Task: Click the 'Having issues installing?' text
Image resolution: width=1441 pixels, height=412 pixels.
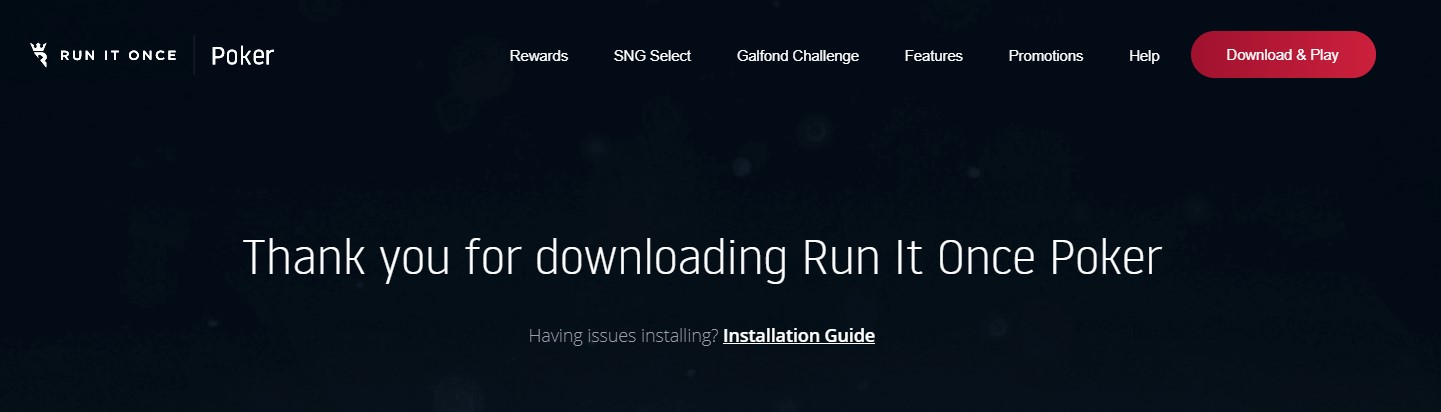Action: [622, 336]
